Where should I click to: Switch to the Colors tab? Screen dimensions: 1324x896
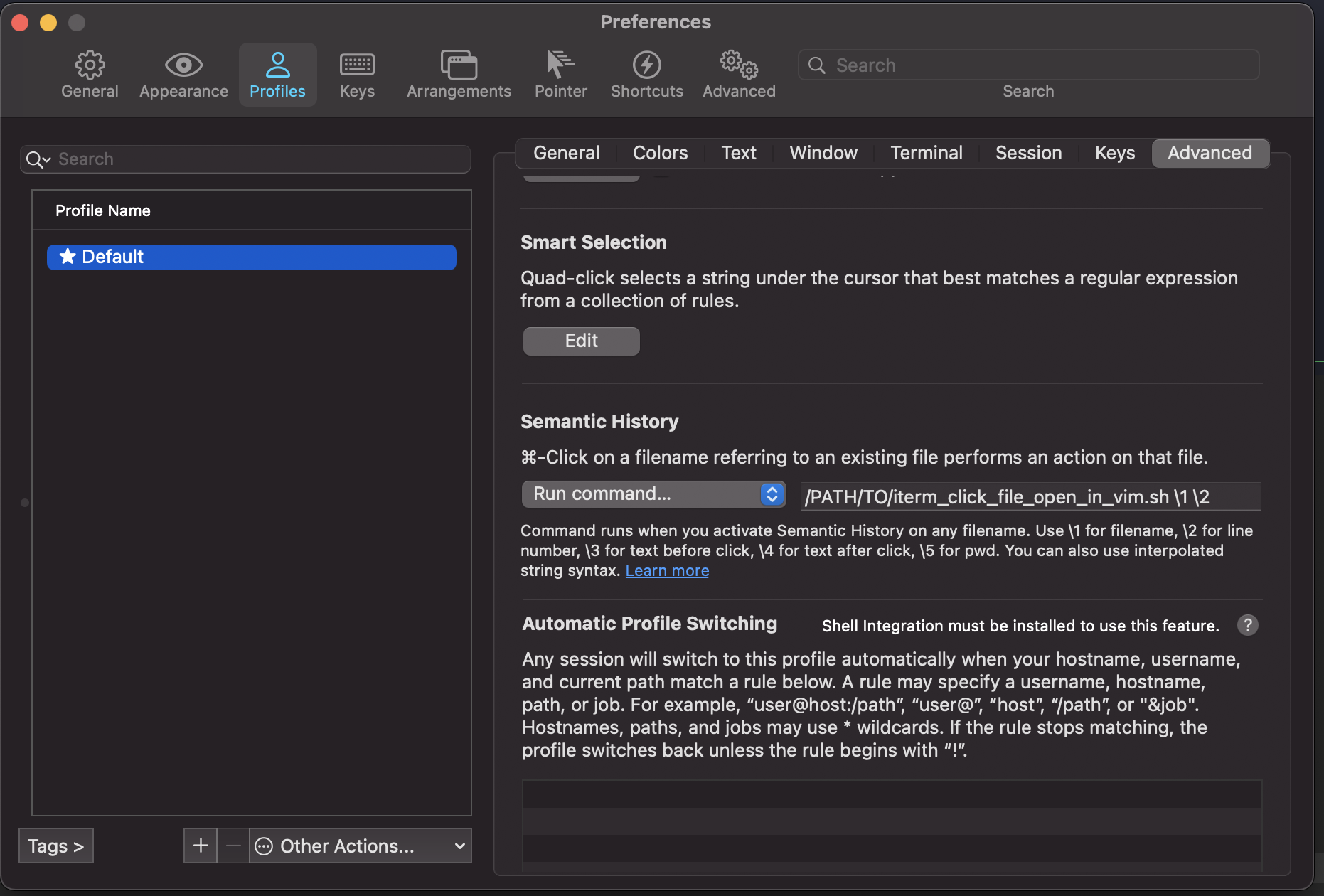[x=660, y=153]
